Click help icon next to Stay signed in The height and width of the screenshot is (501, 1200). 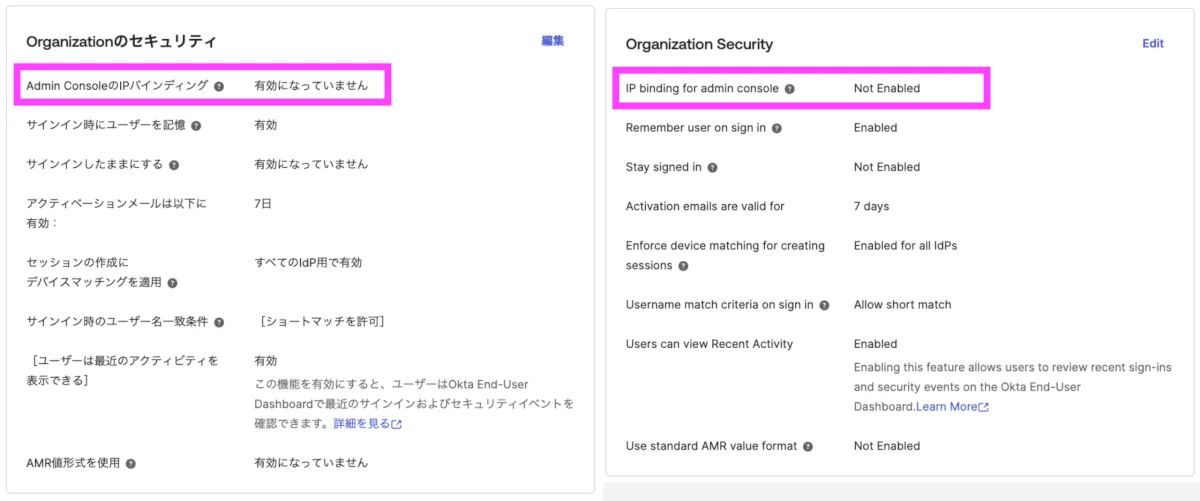click(713, 167)
